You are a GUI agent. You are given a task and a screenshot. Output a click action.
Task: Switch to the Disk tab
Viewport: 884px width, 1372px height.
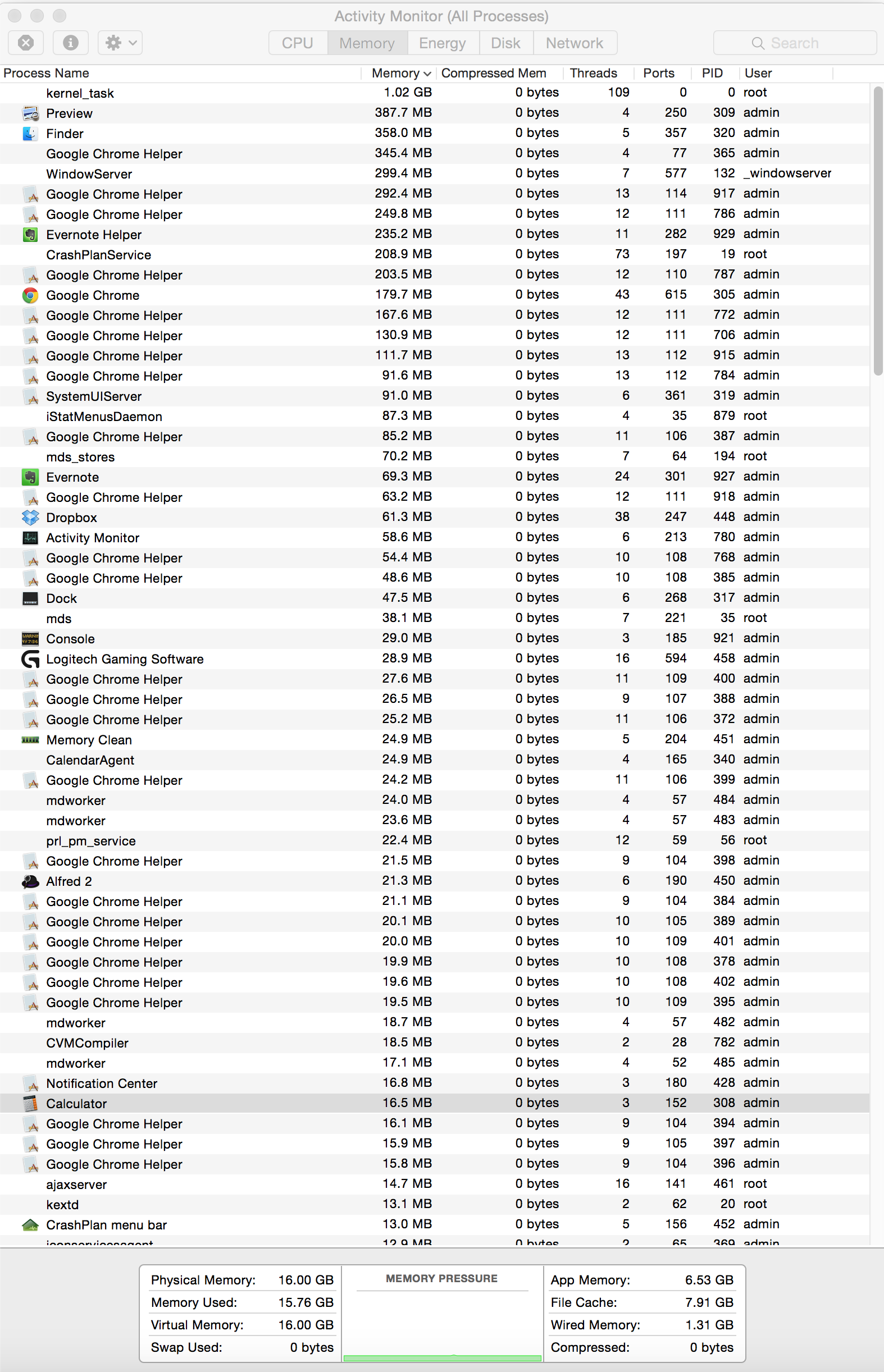point(505,43)
